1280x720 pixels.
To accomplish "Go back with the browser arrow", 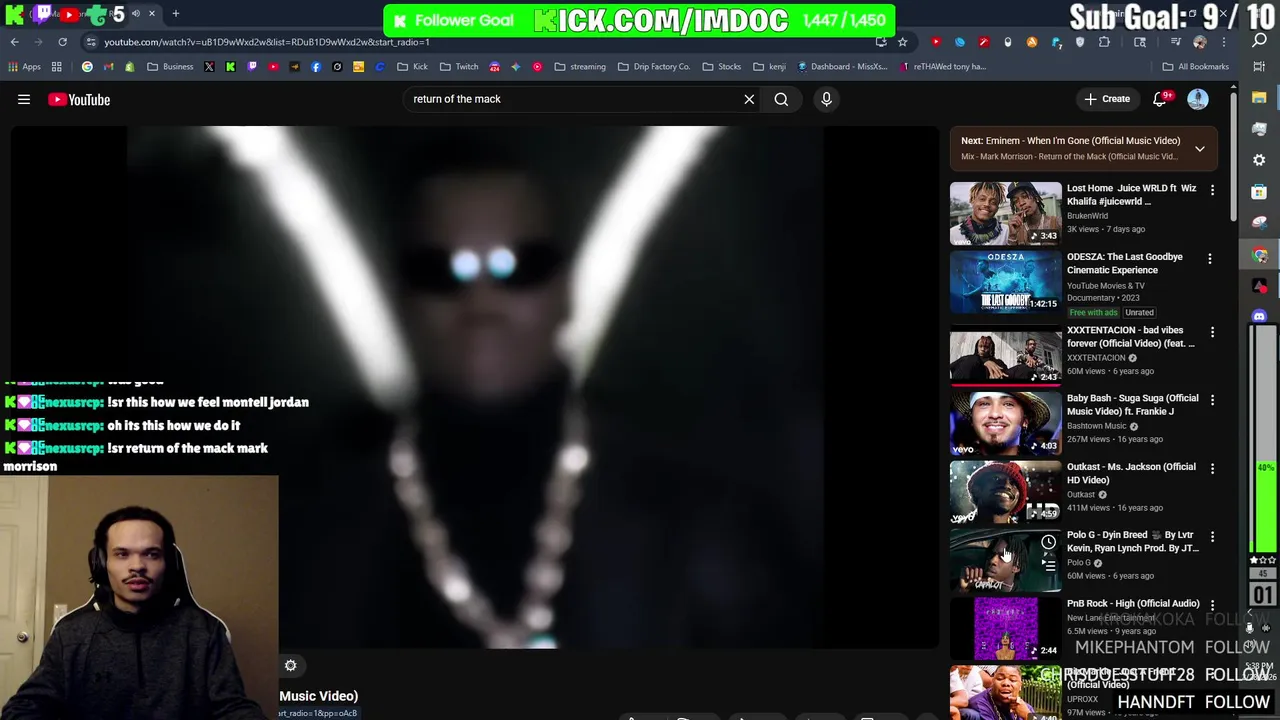I will pyautogui.click(x=15, y=42).
